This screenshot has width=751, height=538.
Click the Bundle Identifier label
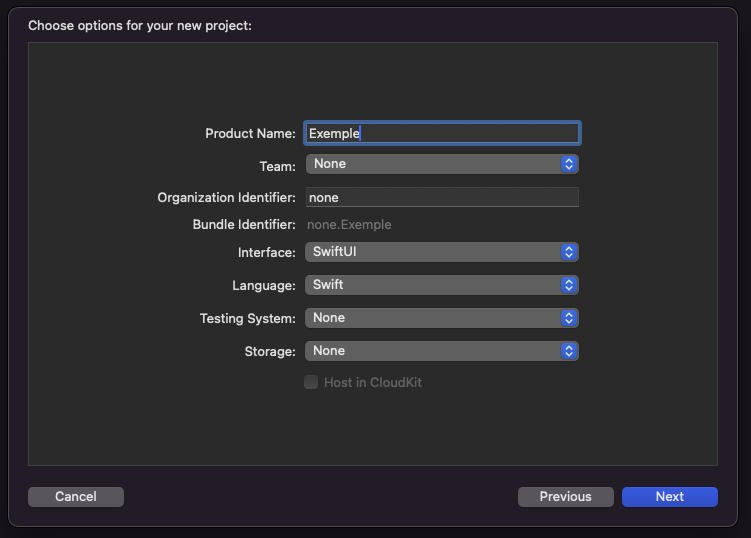244,225
